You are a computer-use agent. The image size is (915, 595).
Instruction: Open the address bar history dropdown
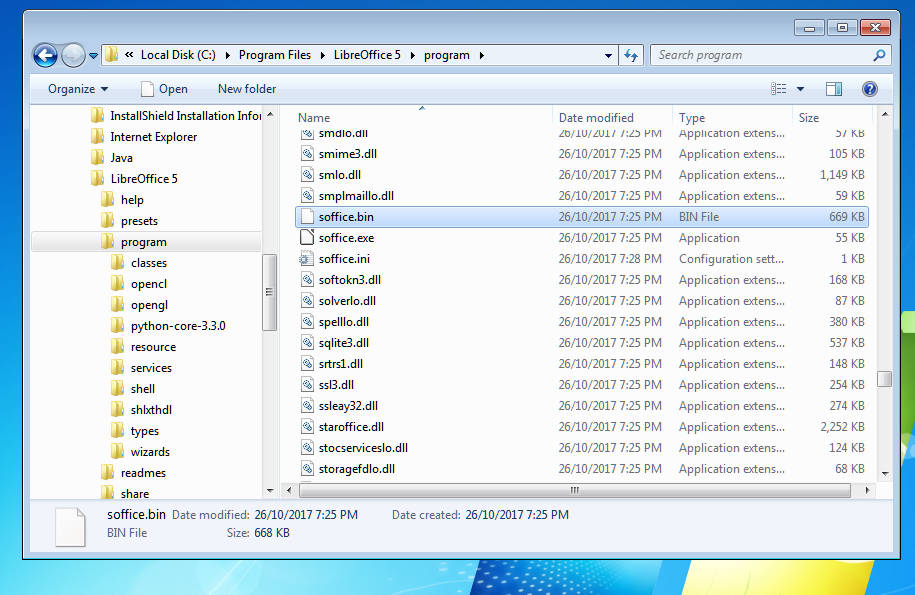[x=608, y=55]
